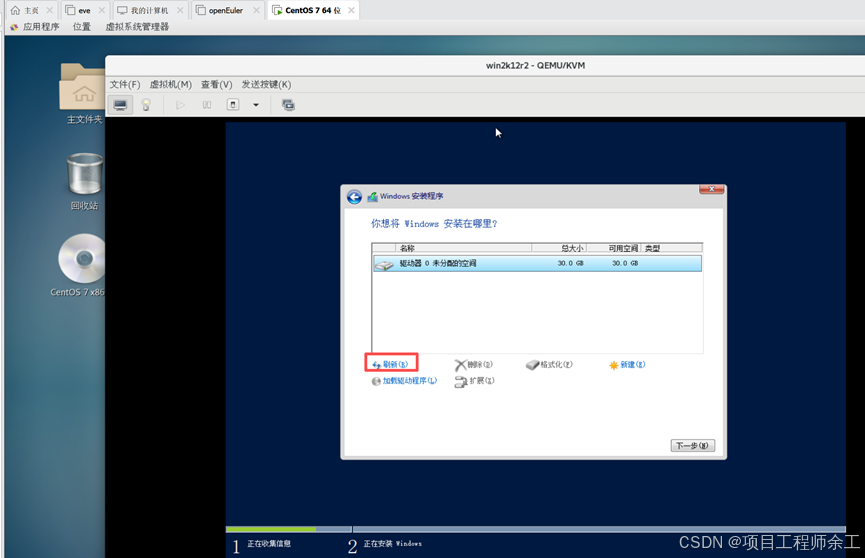Select the 驱动器 0 未分配的空间 row
This screenshot has width=865, height=558.
(537, 263)
